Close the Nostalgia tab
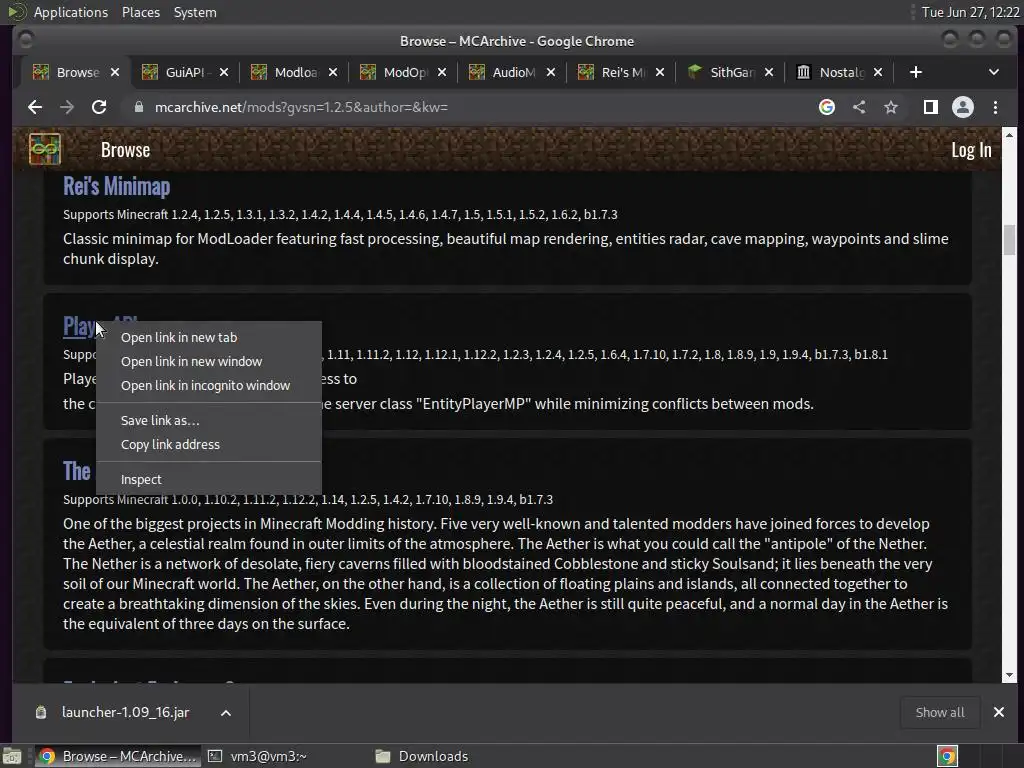This screenshot has width=1024, height=768. pyautogui.click(x=878, y=72)
